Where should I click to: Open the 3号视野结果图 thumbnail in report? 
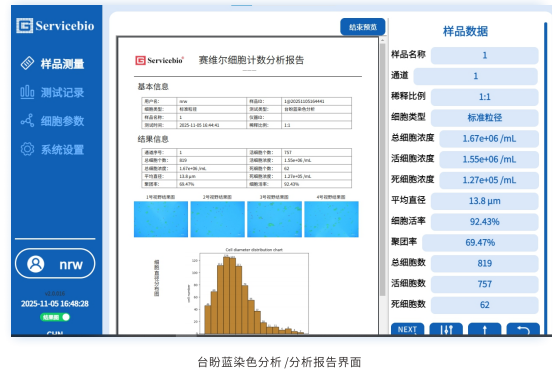(274, 219)
